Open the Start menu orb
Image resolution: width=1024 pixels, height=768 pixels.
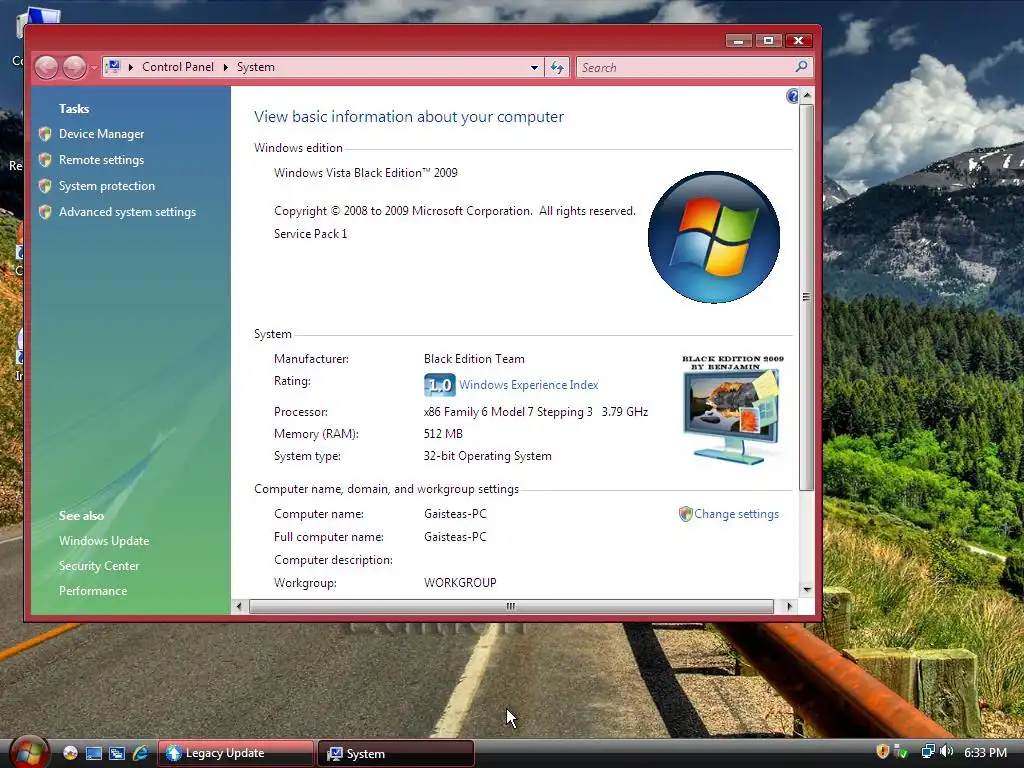28,752
